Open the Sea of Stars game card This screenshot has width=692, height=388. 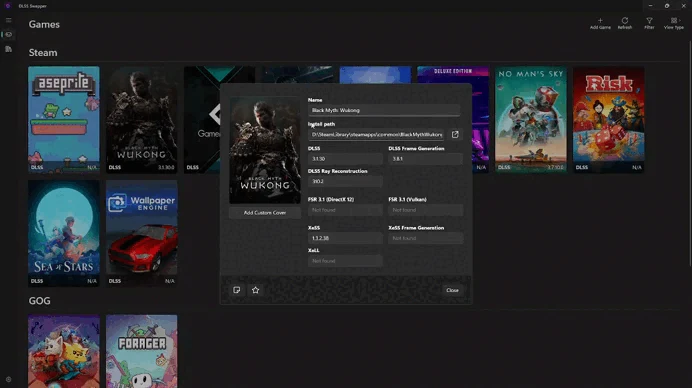coord(64,233)
